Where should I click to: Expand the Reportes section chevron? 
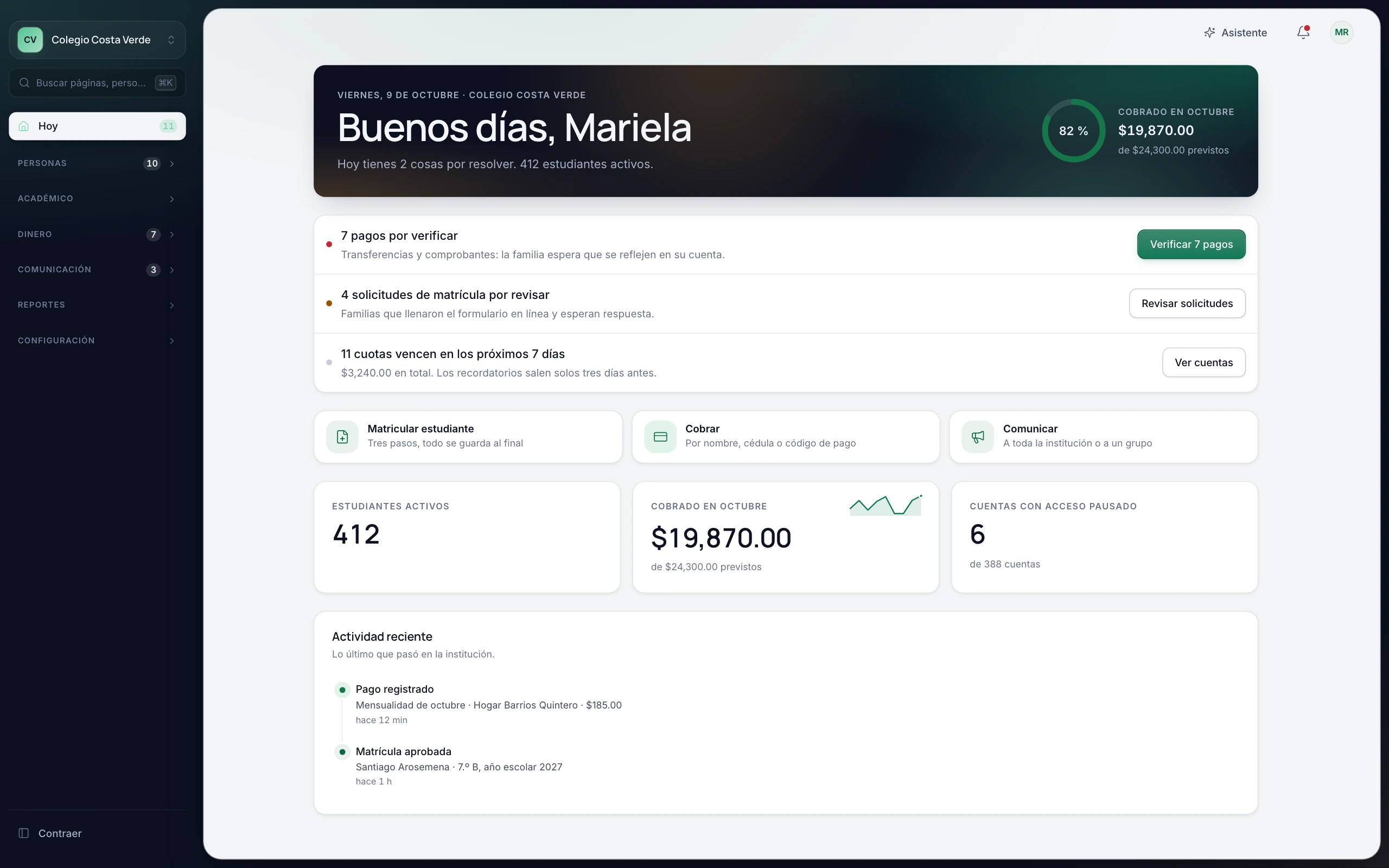pos(171,305)
